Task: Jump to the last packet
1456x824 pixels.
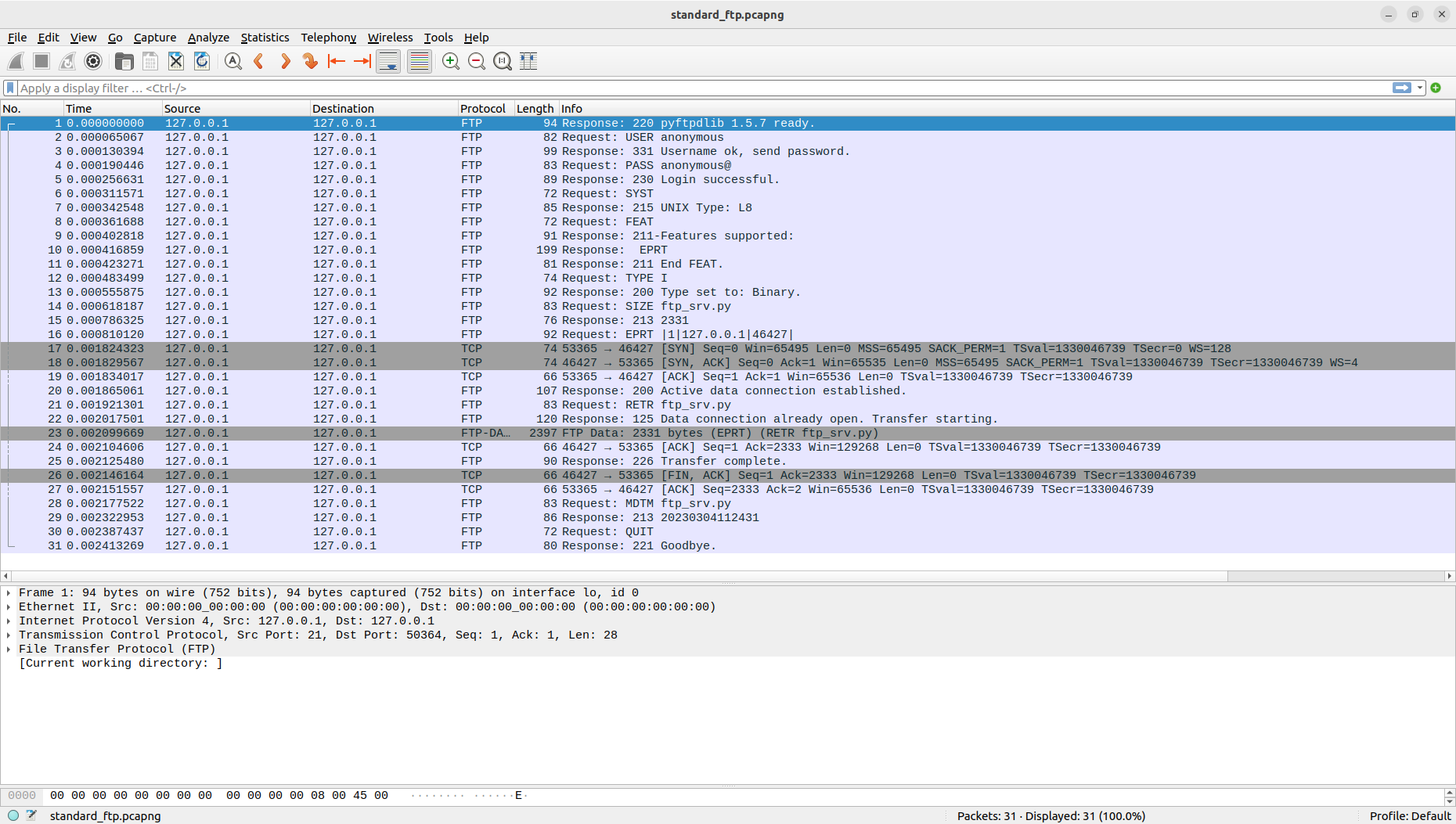Action: [362, 61]
